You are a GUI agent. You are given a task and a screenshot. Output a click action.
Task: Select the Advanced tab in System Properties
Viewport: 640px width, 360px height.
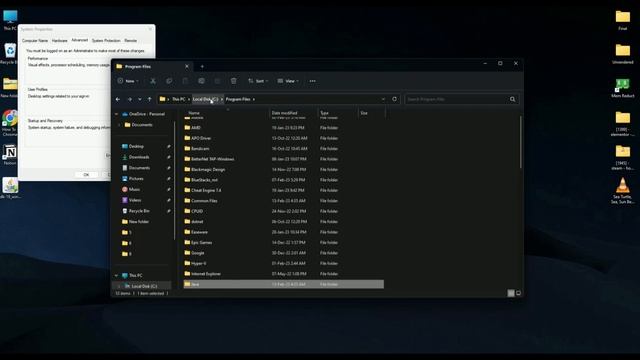click(x=80, y=40)
